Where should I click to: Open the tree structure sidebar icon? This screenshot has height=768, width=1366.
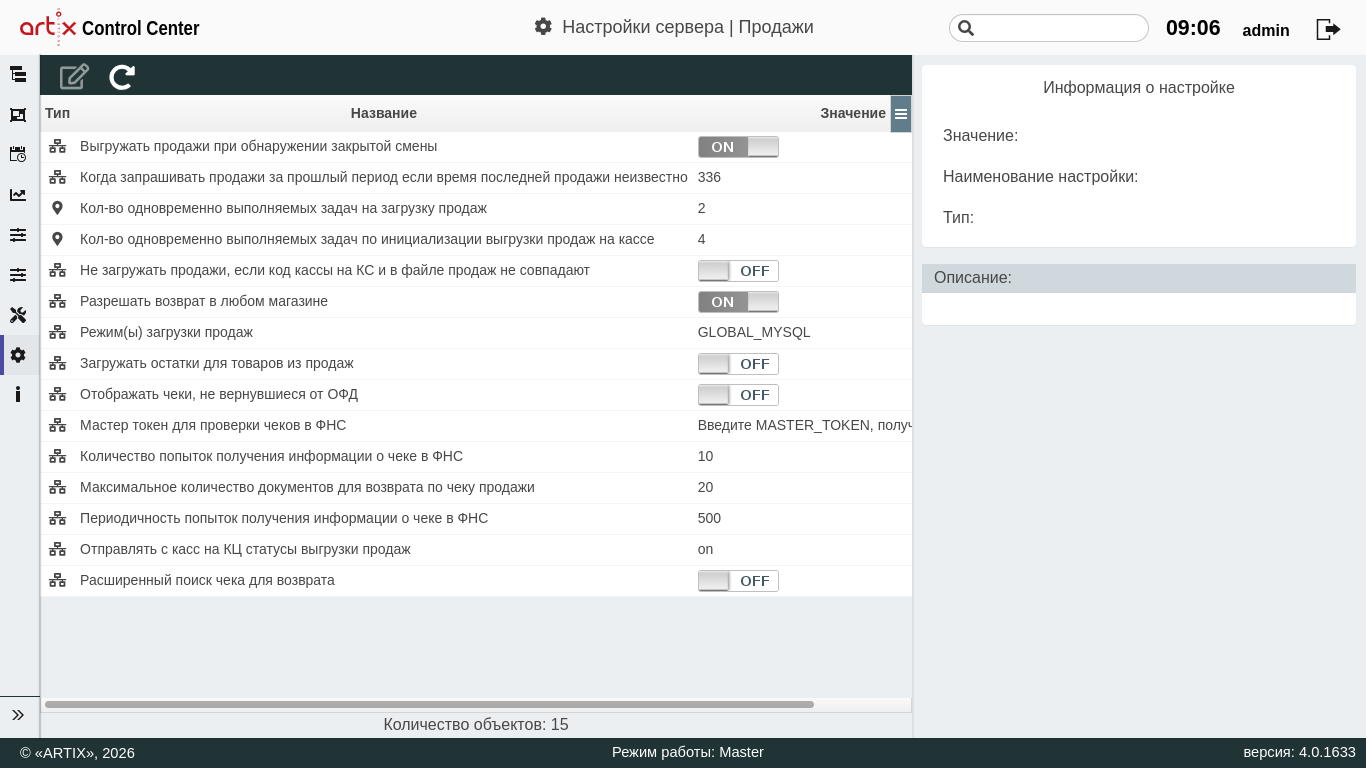18,74
